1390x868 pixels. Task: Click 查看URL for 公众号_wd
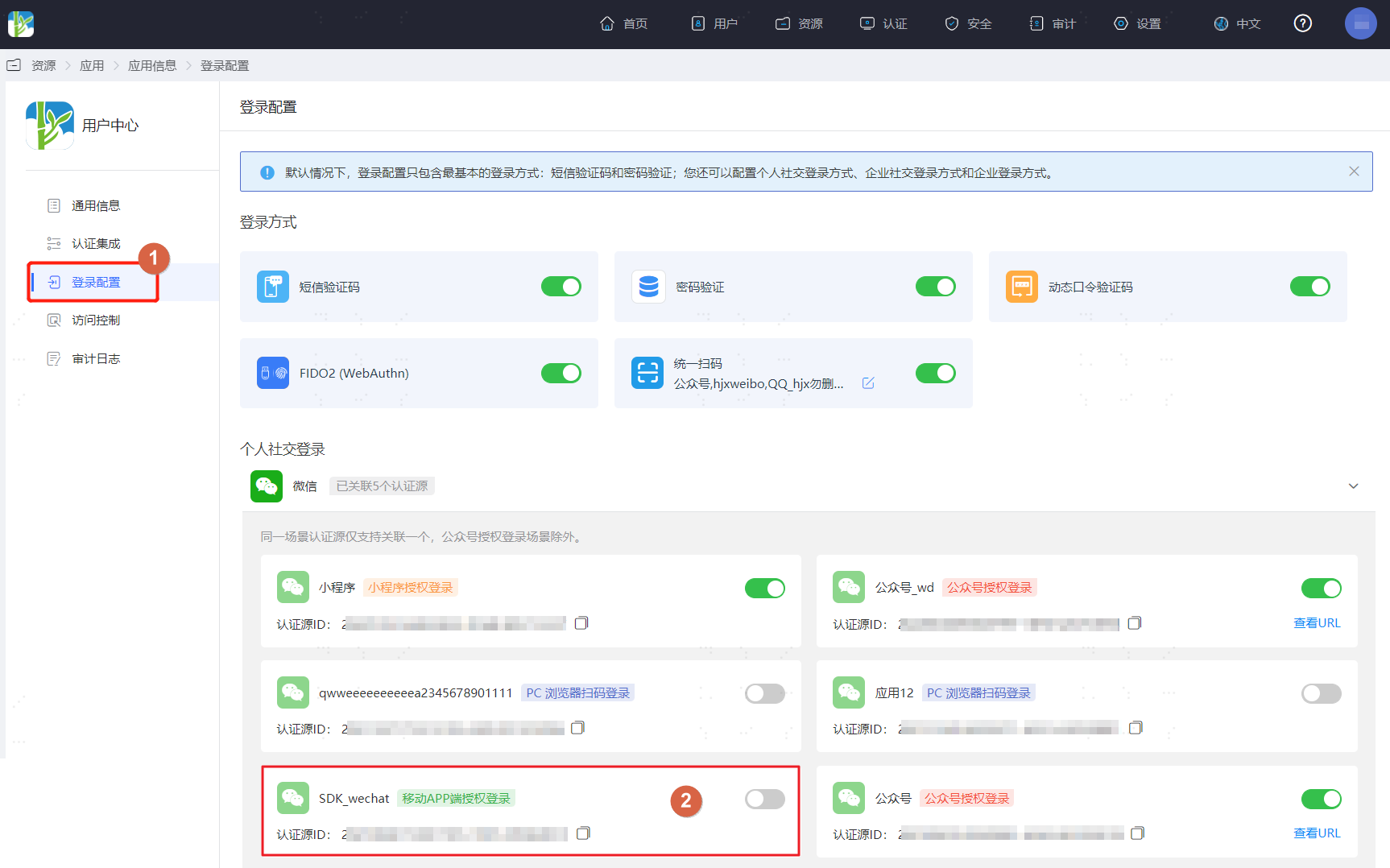(x=1317, y=623)
